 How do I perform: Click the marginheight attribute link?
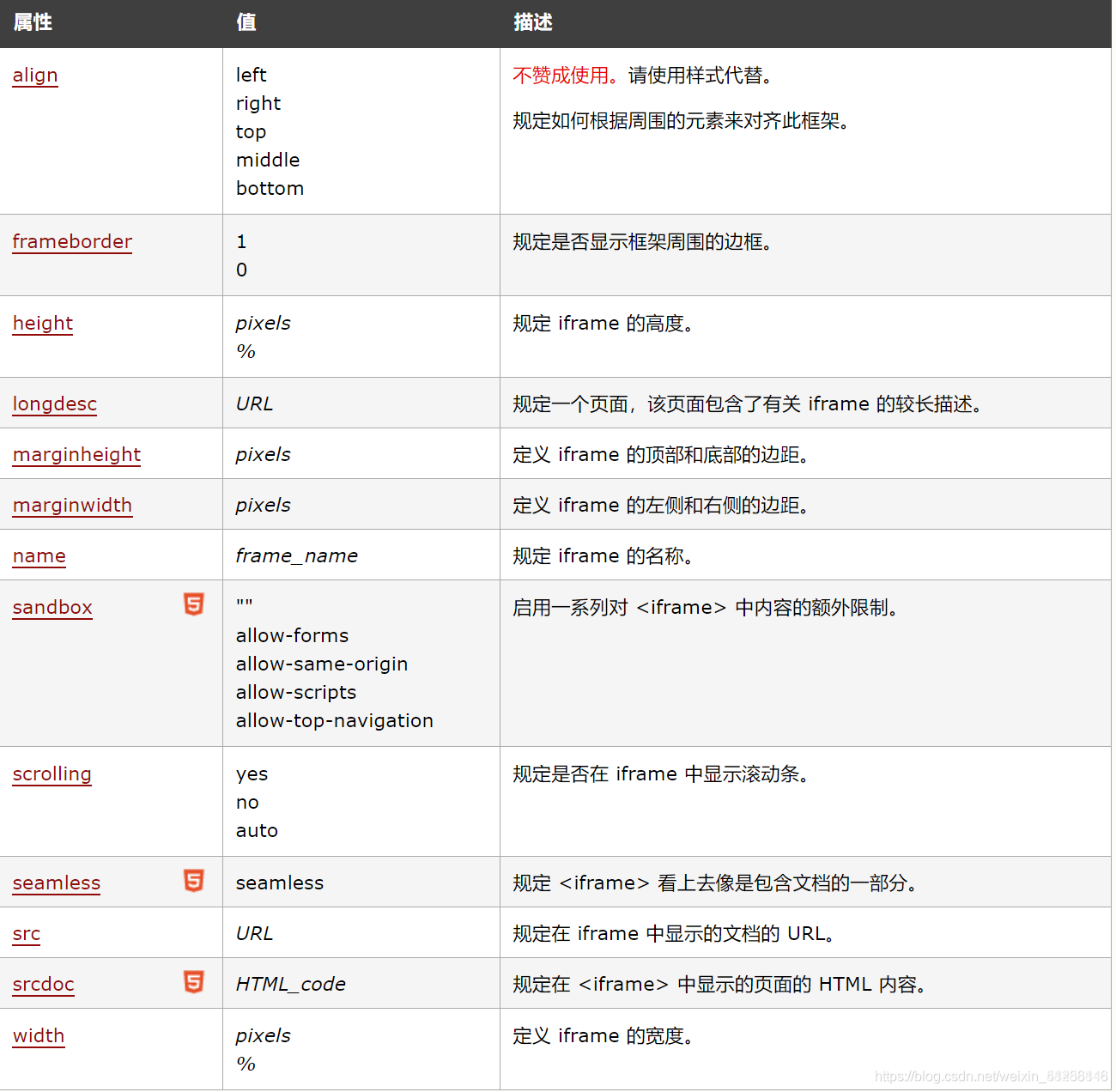tap(76, 454)
